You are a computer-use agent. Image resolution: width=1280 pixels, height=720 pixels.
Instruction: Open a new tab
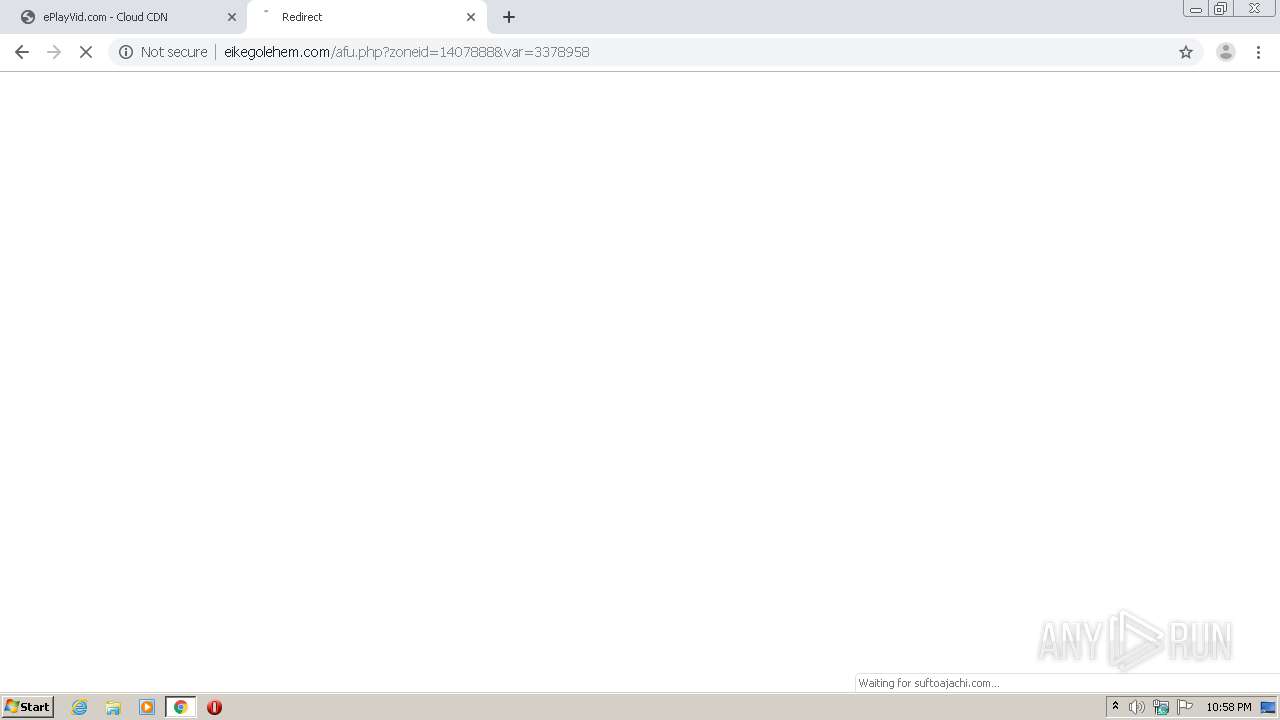tap(509, 17)
